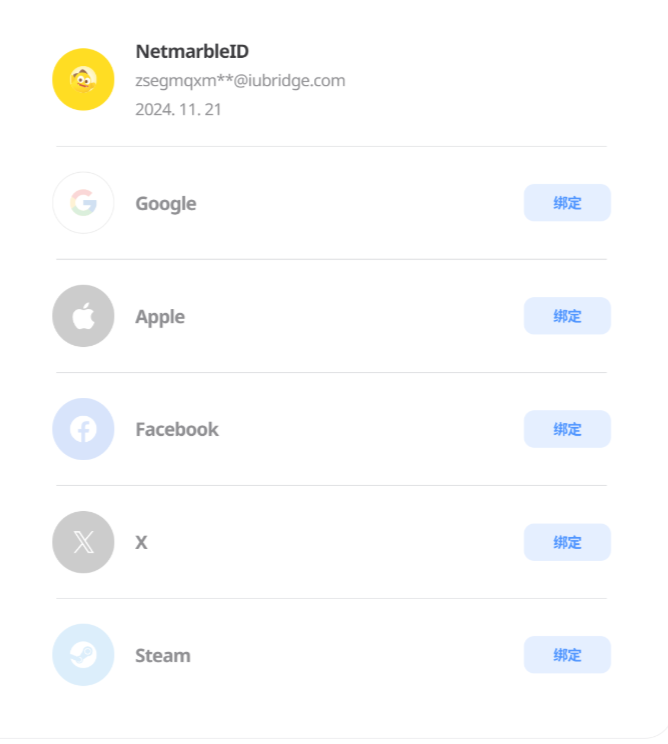668x744 pixels.
Task: Click the 2024. 11. 21 date text
Action: pos(178,109)
